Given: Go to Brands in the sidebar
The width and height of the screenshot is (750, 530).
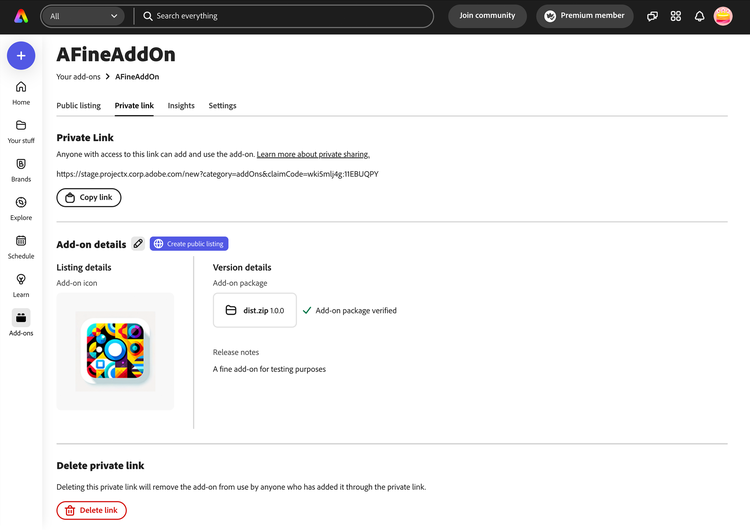Looking at the screenshot, I should click(21, 164).
